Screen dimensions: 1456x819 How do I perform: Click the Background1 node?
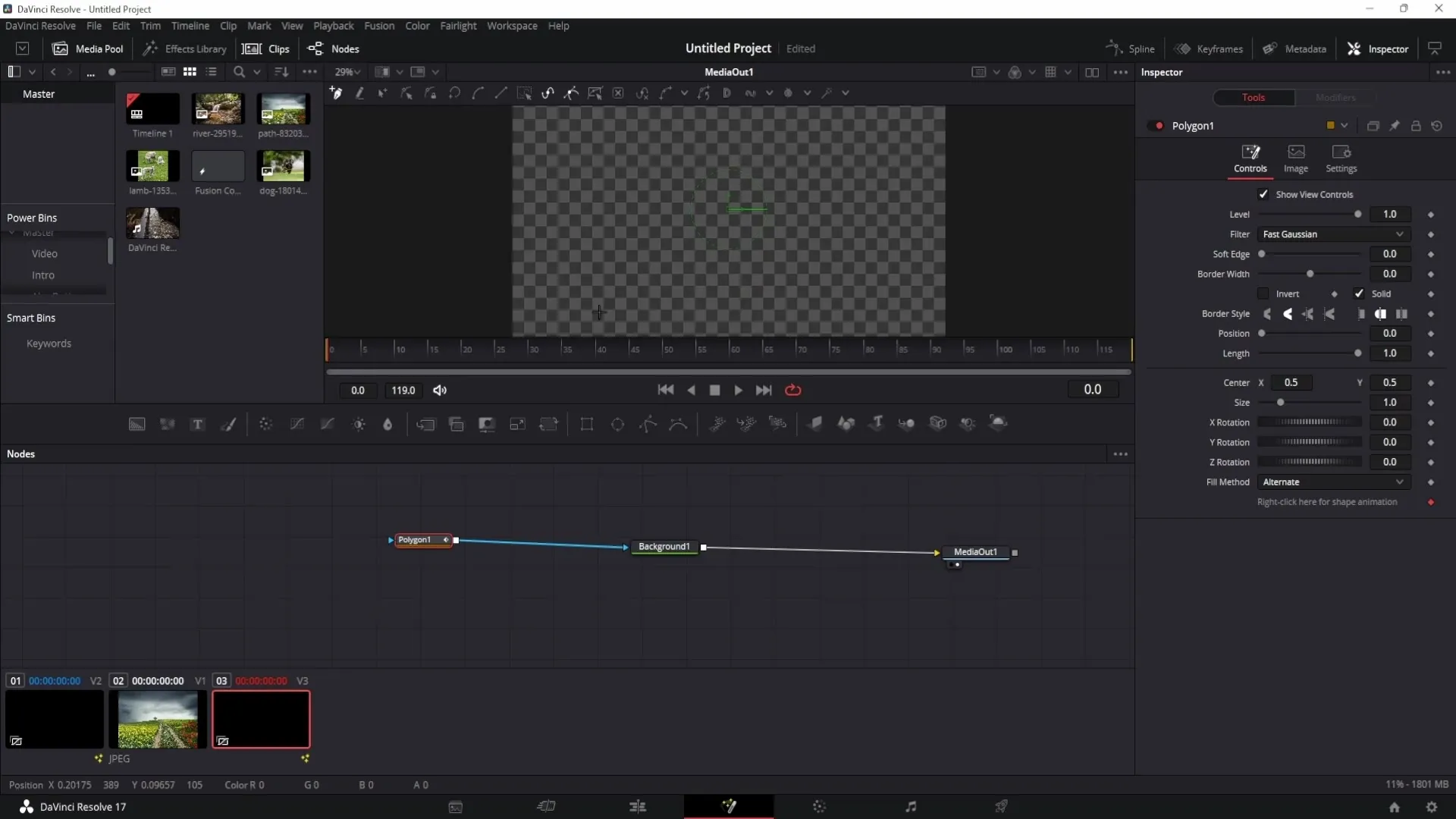(x=664, y=547)
